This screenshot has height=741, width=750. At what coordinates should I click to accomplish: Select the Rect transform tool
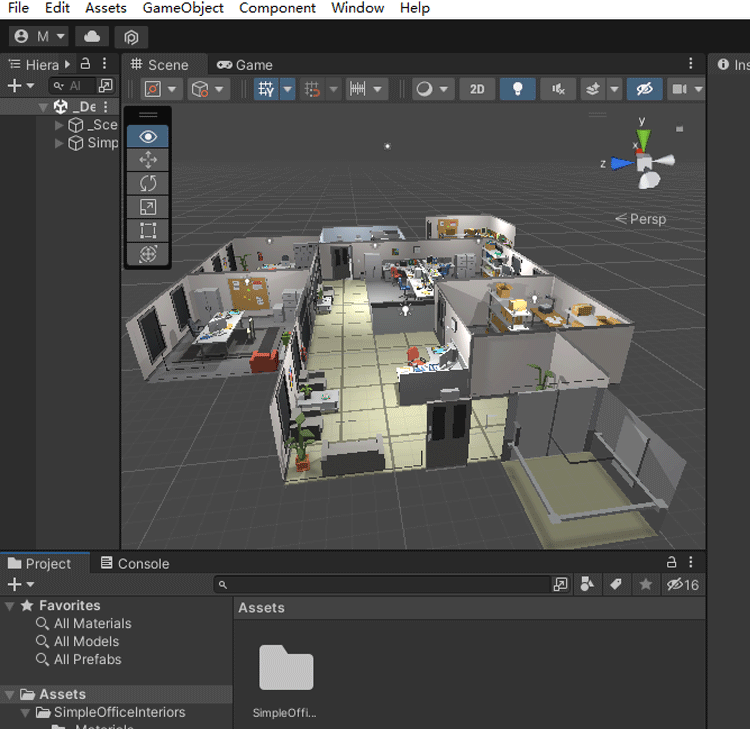pos(148,231)
